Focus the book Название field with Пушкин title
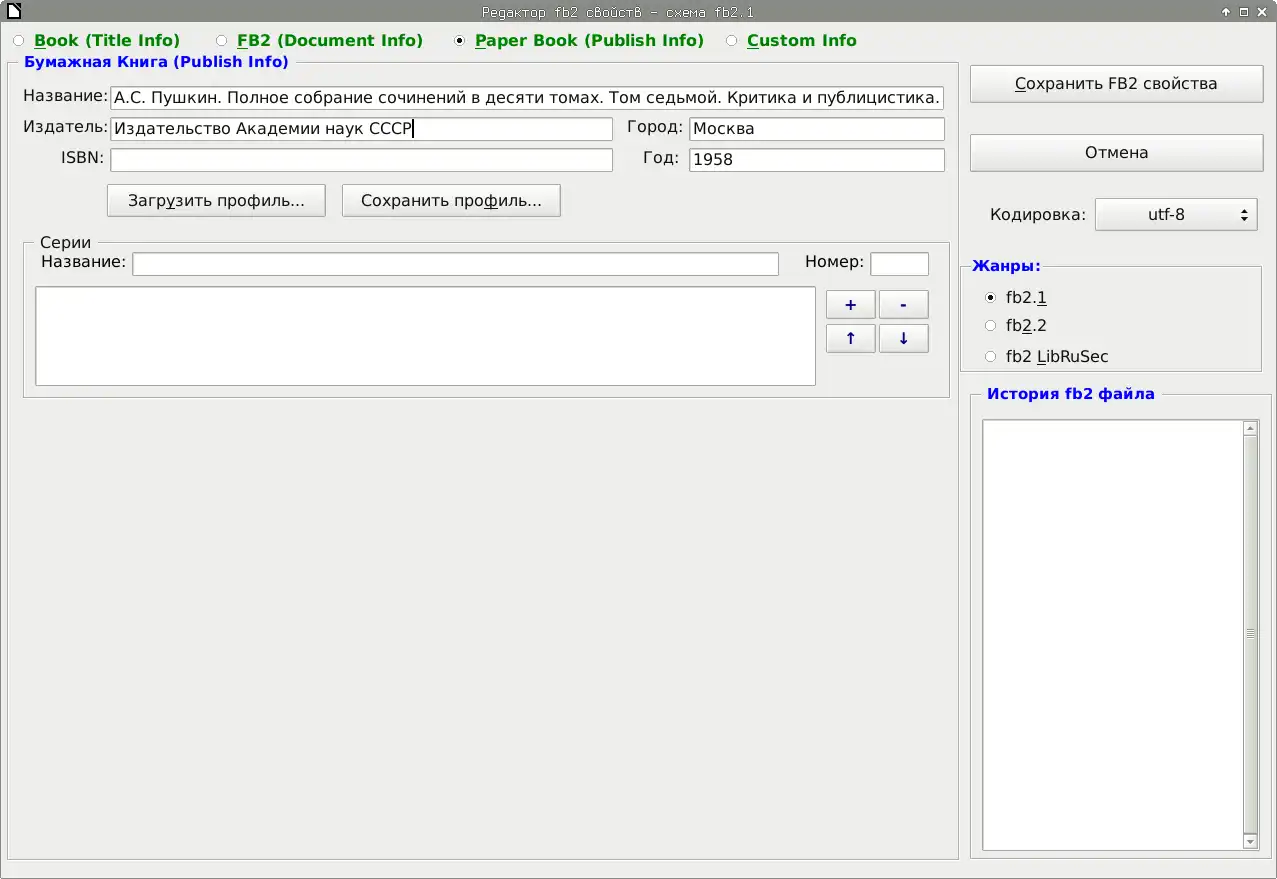Viewport: 1277px width, 879px height. point(527,98)
